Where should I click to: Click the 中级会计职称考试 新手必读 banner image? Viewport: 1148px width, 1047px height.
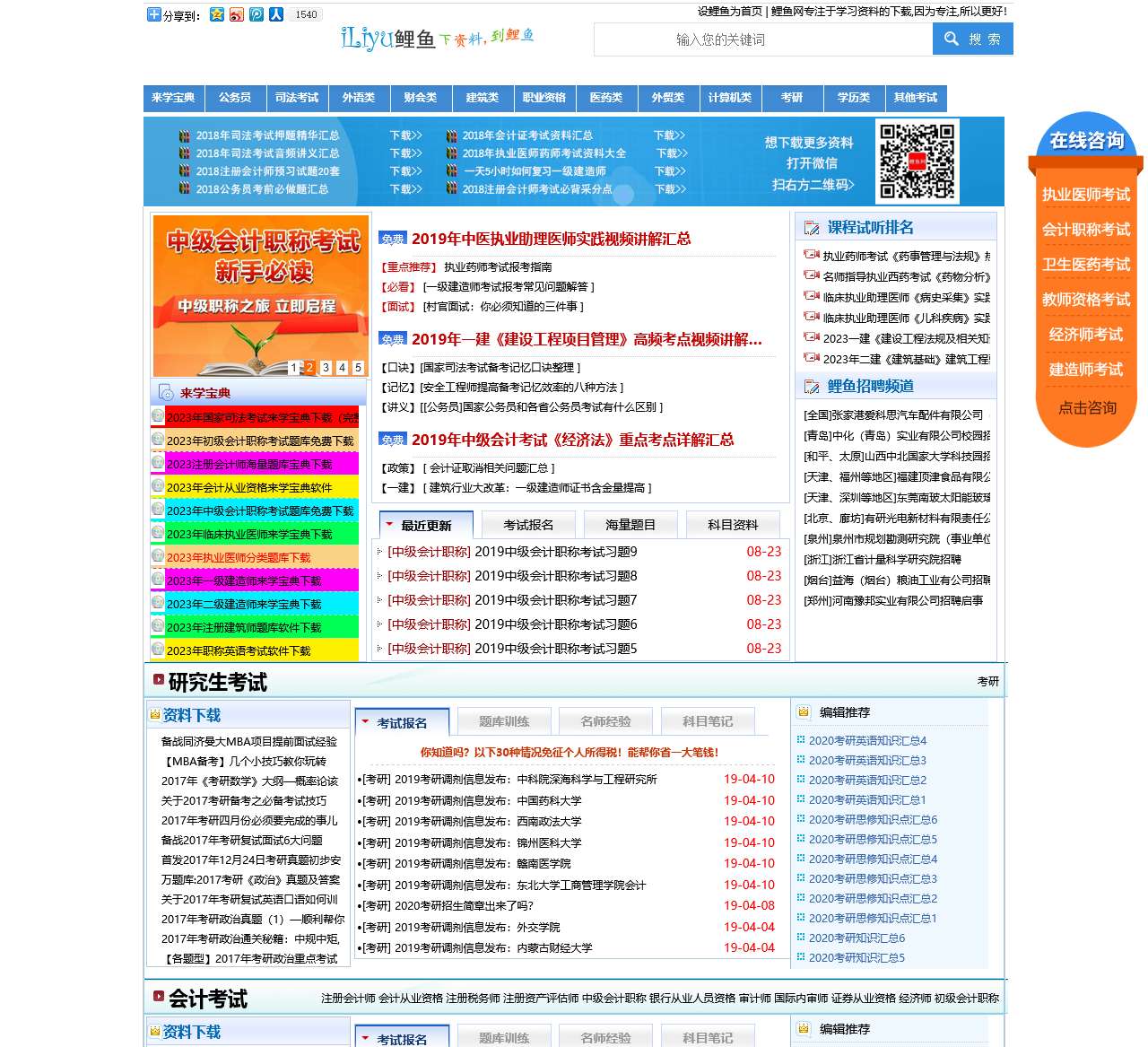(x=261, y=295)
